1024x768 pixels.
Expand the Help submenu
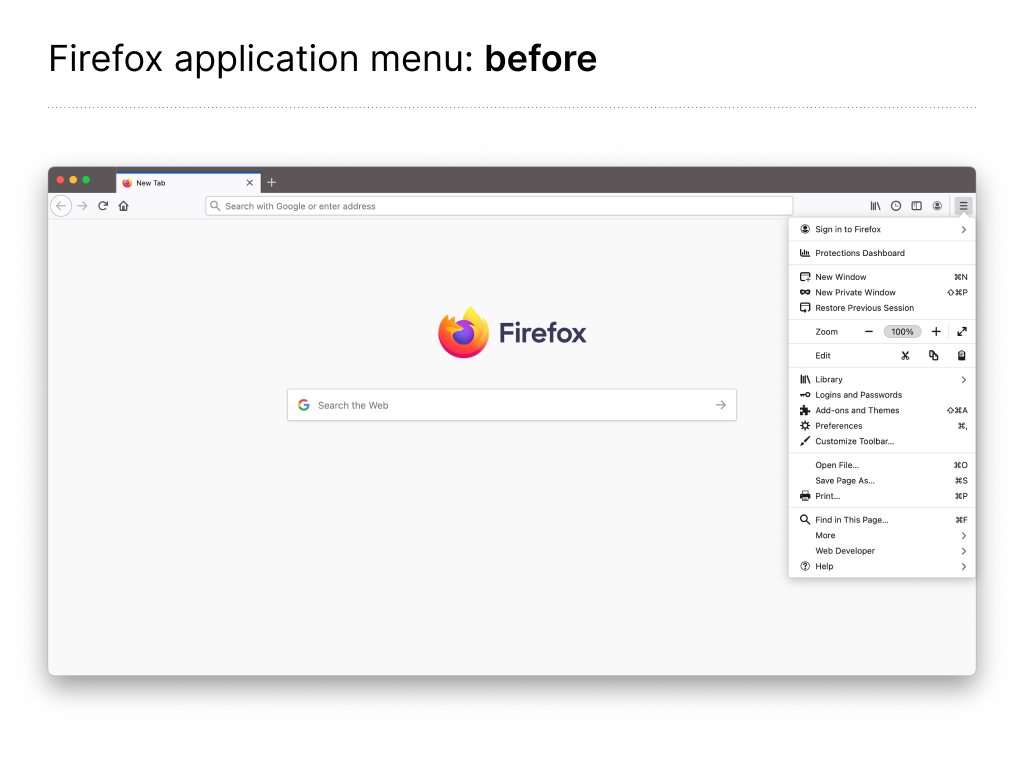[963, 567]
